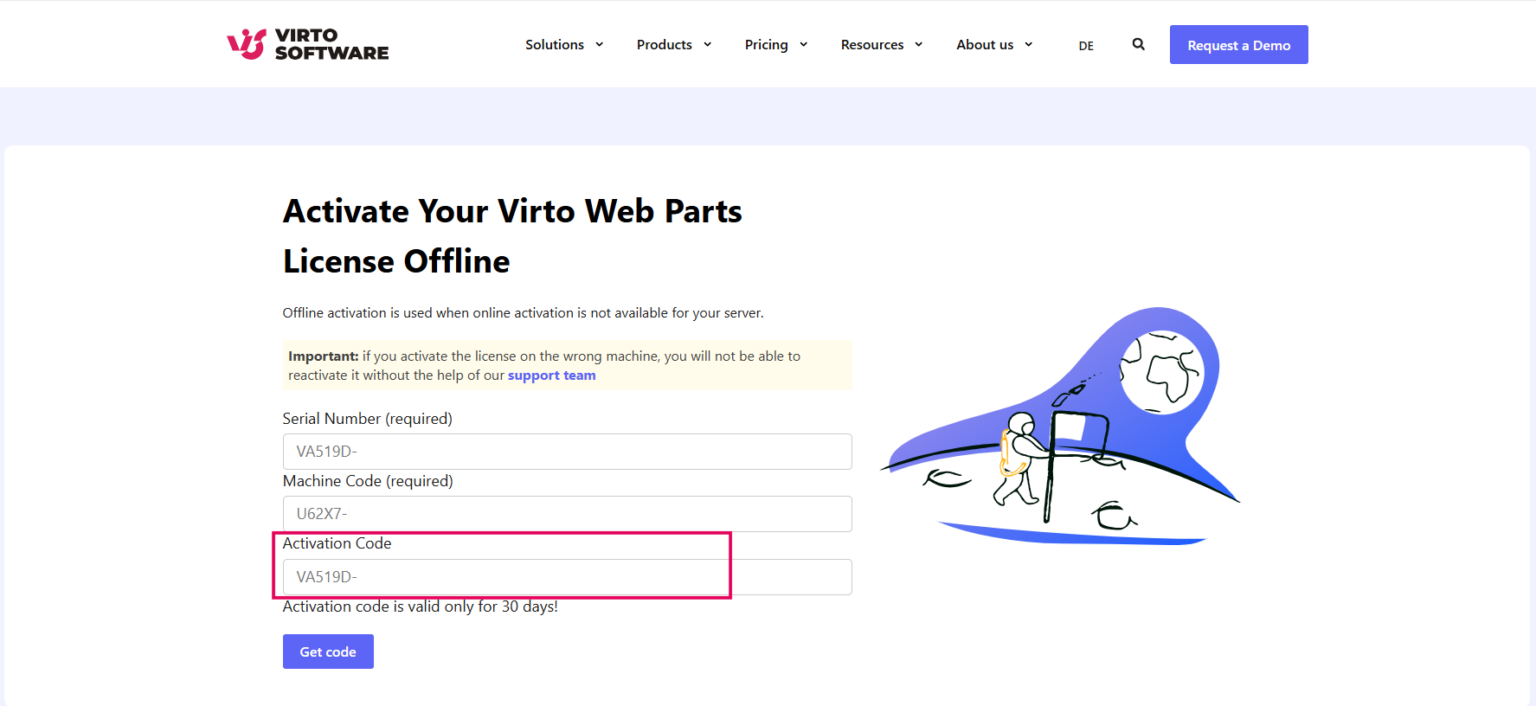Open the Resources menu
The width and height of the screenshot is (1536, 706).
872,44
